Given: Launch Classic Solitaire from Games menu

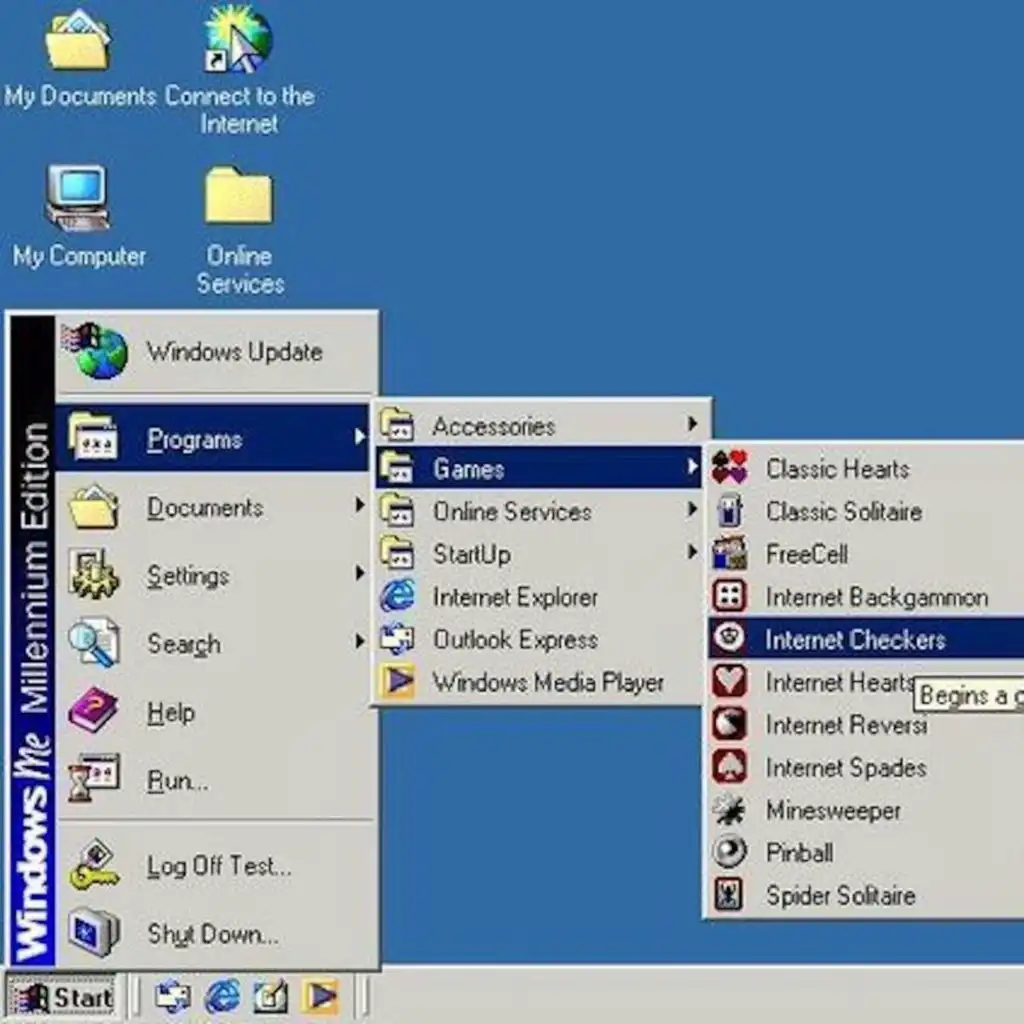Looking at the screenshot, I should tap(865, 511).
